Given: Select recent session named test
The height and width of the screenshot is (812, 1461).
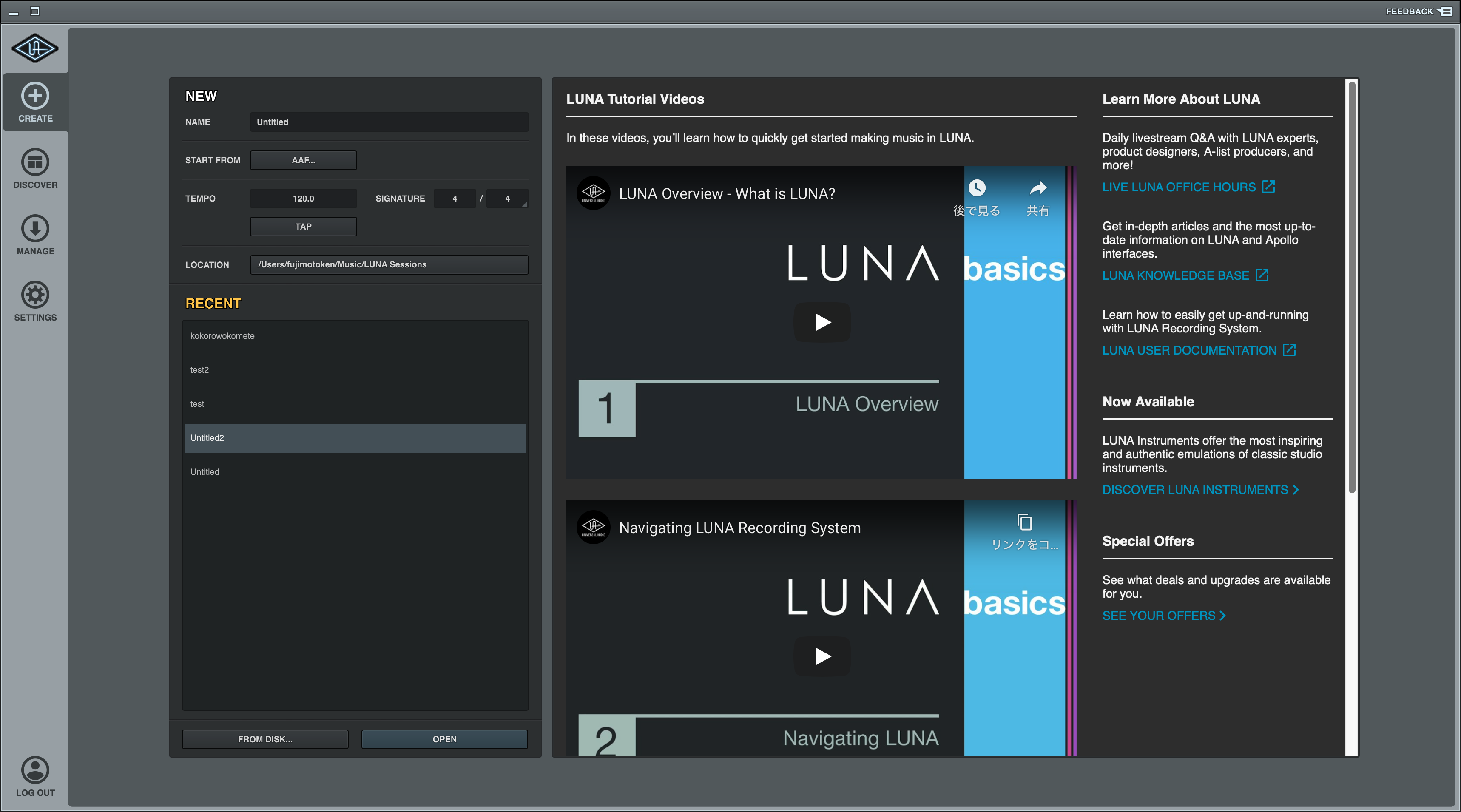Looking at the screenshot, I should (x=355, y=404).
